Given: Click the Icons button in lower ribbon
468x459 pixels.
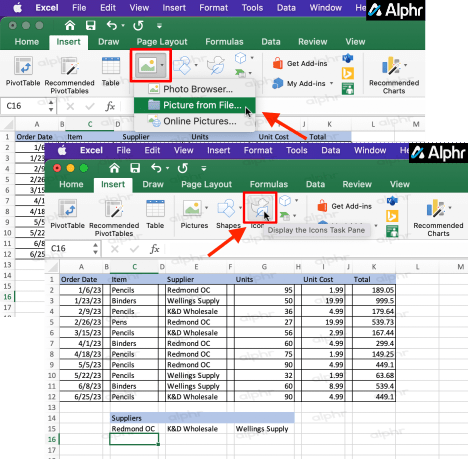Looking at the screenshot, I should tap(260, 208).
